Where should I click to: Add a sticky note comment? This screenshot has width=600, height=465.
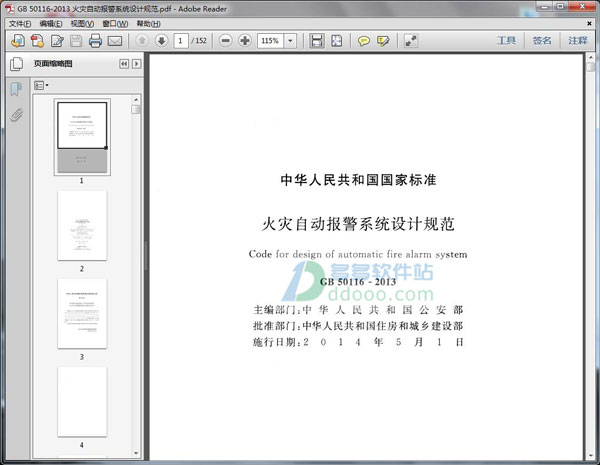pyautogui.click(x=364, y=41)
